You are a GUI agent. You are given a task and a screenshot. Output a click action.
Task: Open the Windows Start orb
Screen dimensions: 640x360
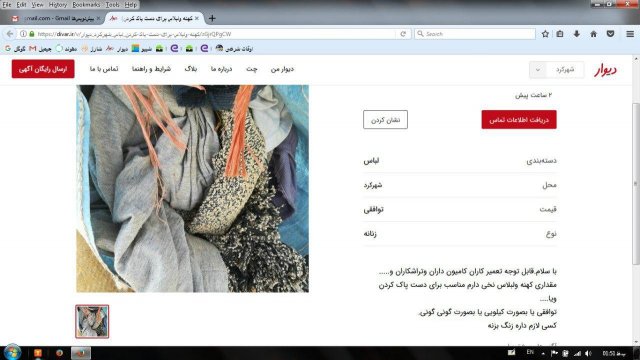coord(12,352)
